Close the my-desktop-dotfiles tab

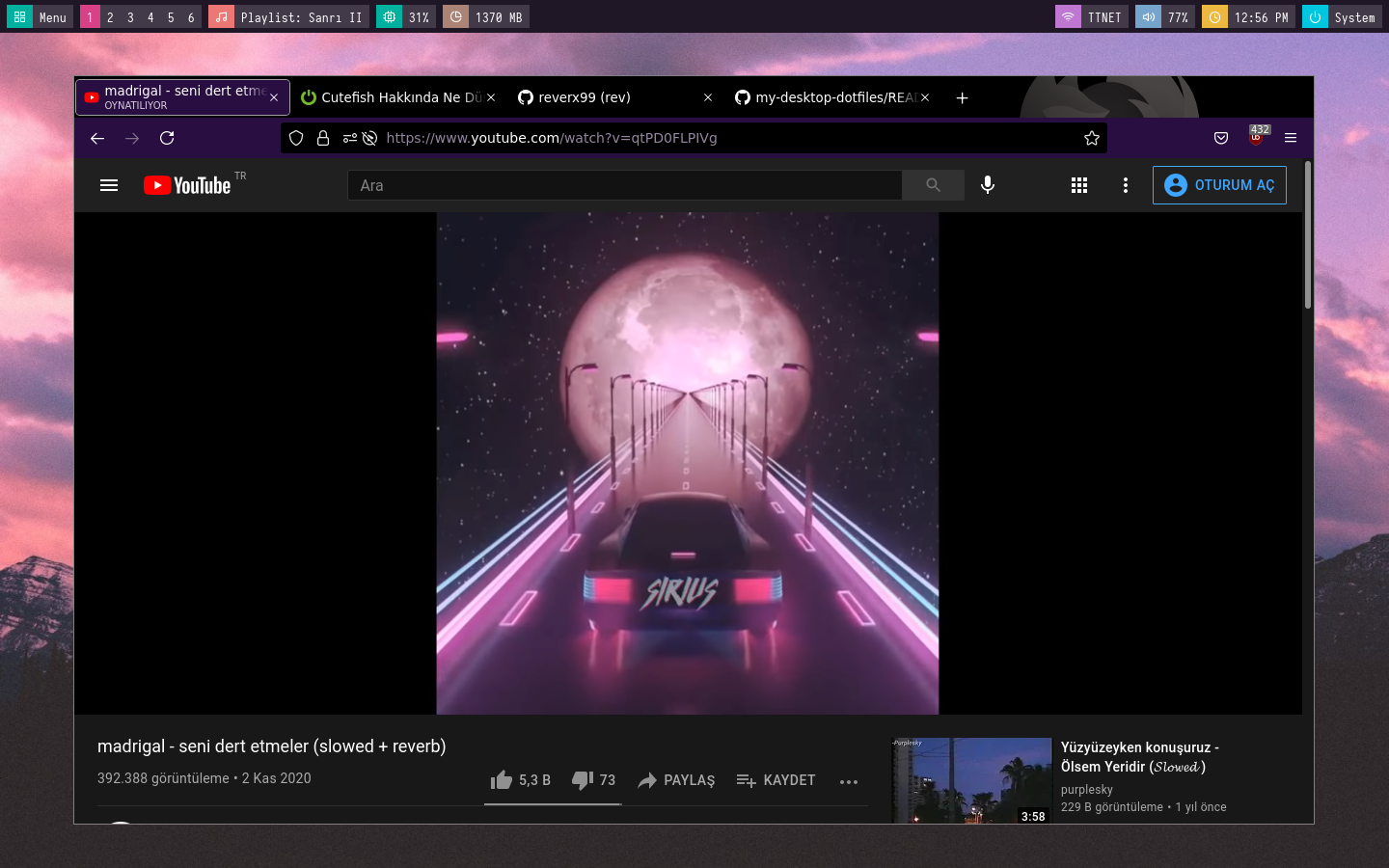[x=925, y=97]
